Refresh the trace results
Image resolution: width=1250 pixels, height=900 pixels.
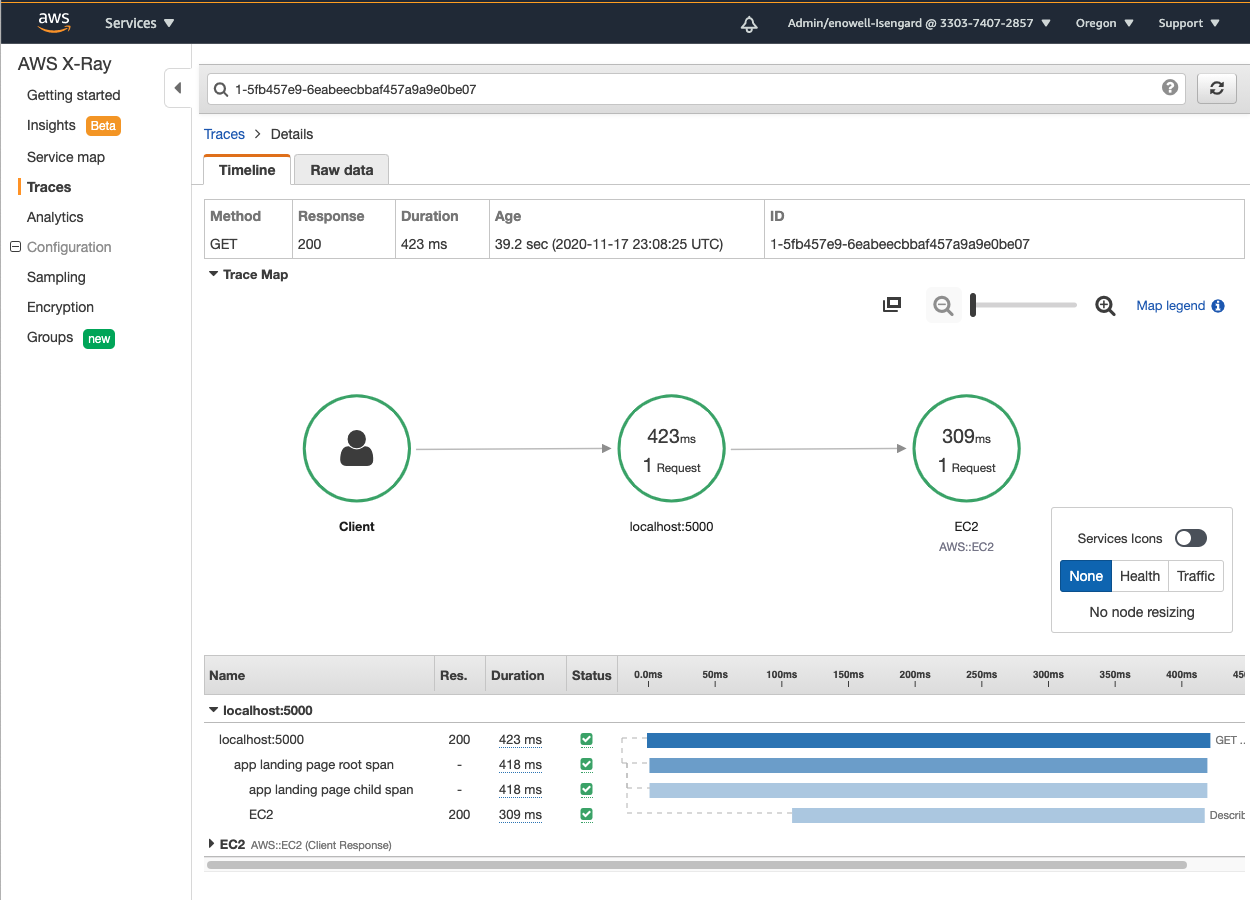click(1216, 88)
